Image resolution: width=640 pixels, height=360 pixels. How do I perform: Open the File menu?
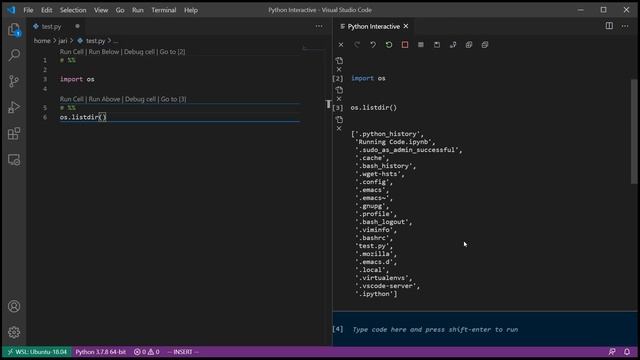pyautogui.click(x=28, y=10)
